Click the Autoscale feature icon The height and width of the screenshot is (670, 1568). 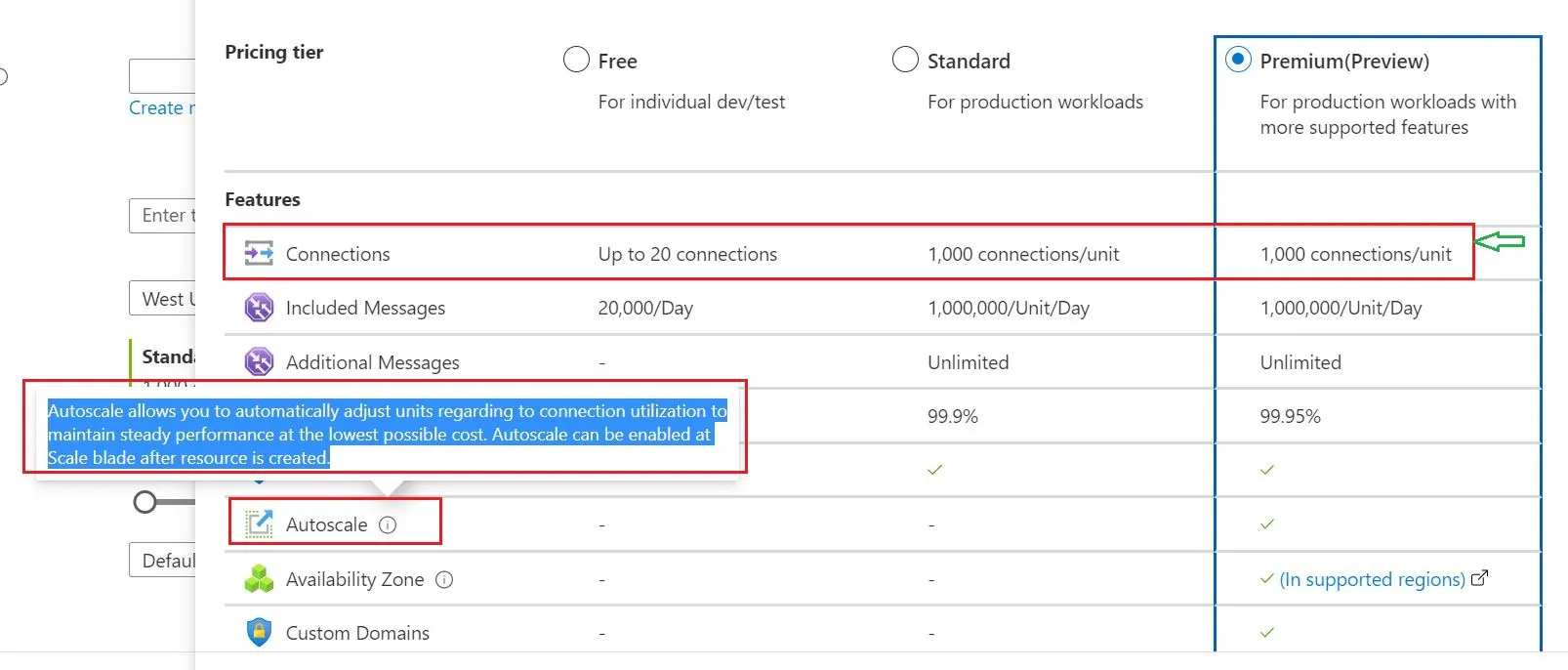(x=259, y=524)
